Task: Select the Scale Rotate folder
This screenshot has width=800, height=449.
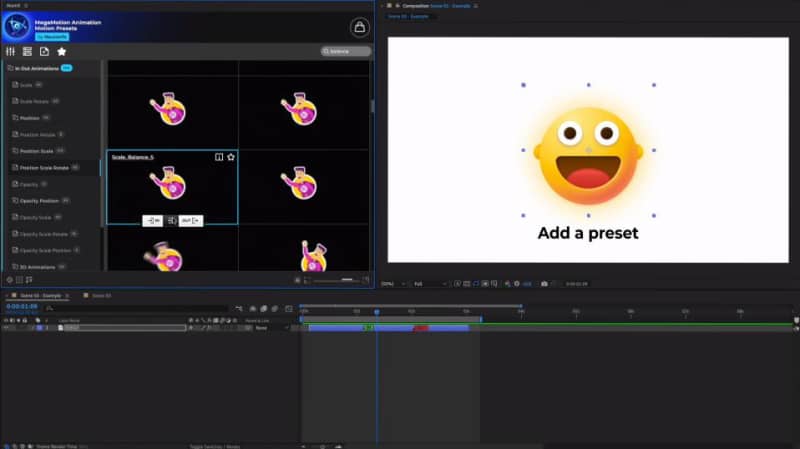Action: coord(34,102)
